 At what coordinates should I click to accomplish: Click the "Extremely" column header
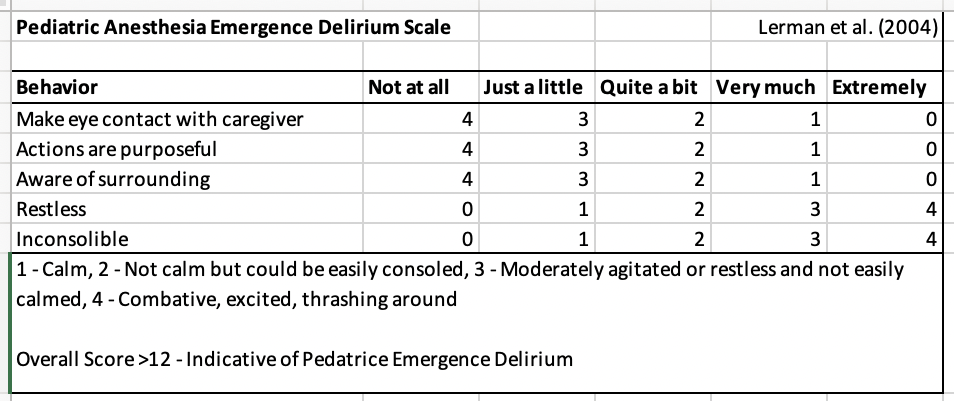click(879, 88)
